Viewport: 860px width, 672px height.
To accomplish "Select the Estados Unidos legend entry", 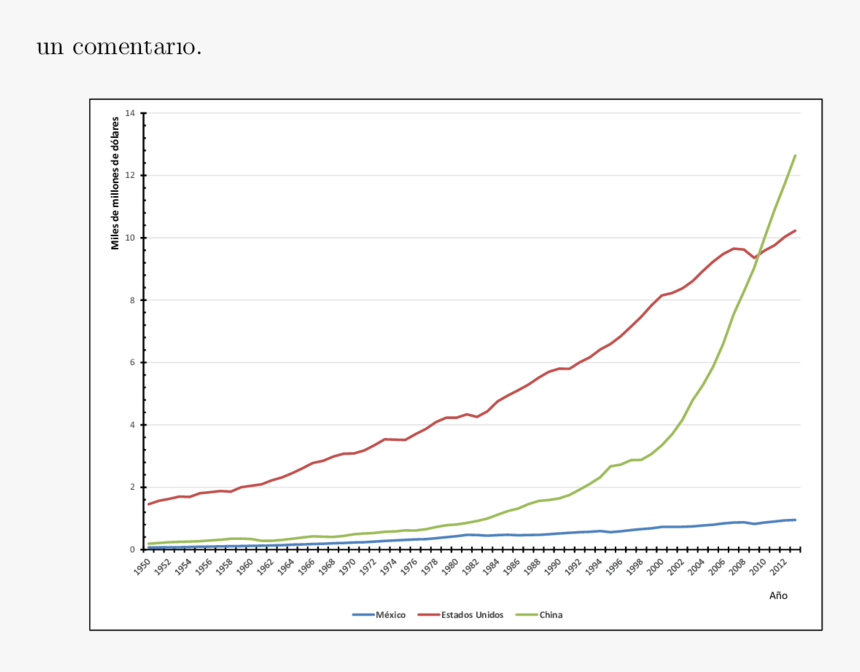I will coord(473,615).
